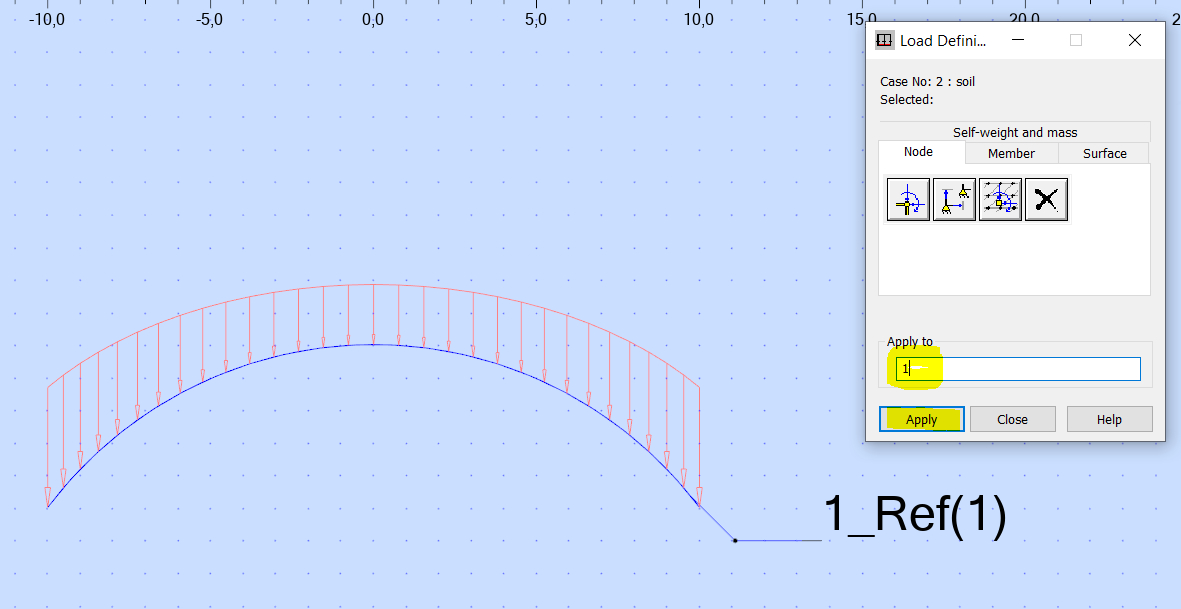Switch to the Member tab

[1011, 153]
